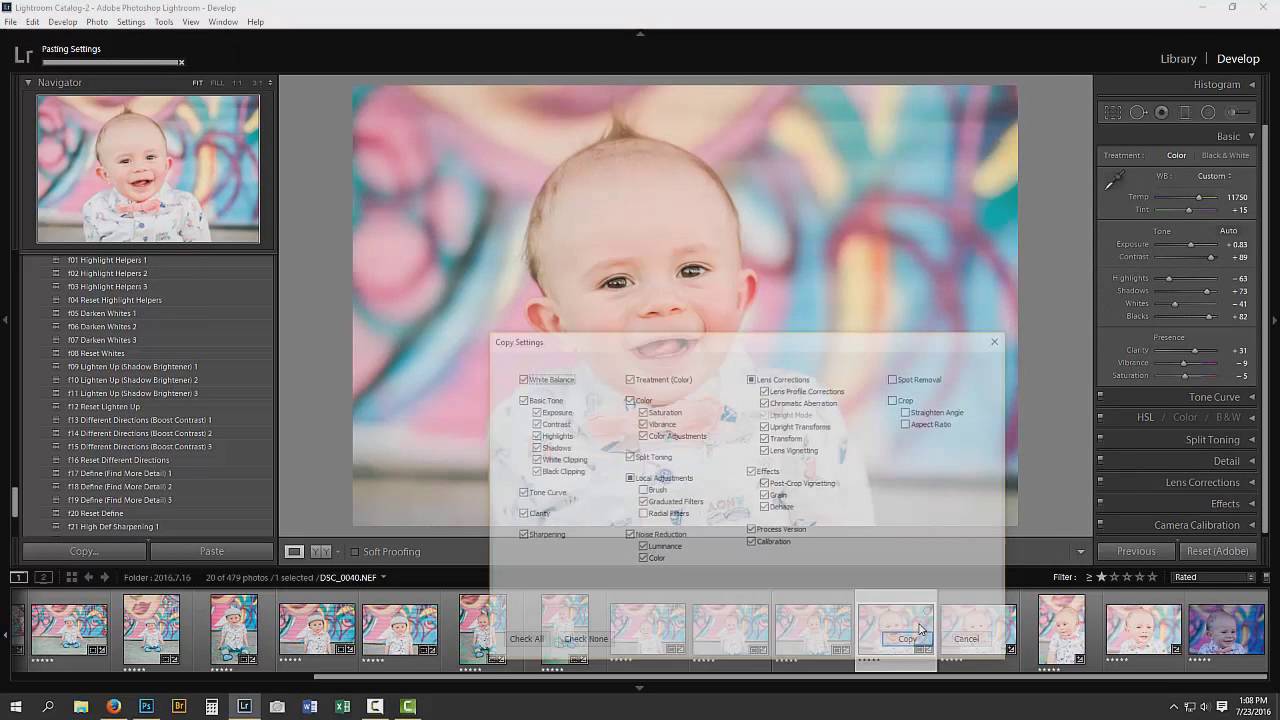Open Firefox from the taskbar
The width and height of the screenshot is (1280, 720).
pyautogui.click(x=114, y=706)
